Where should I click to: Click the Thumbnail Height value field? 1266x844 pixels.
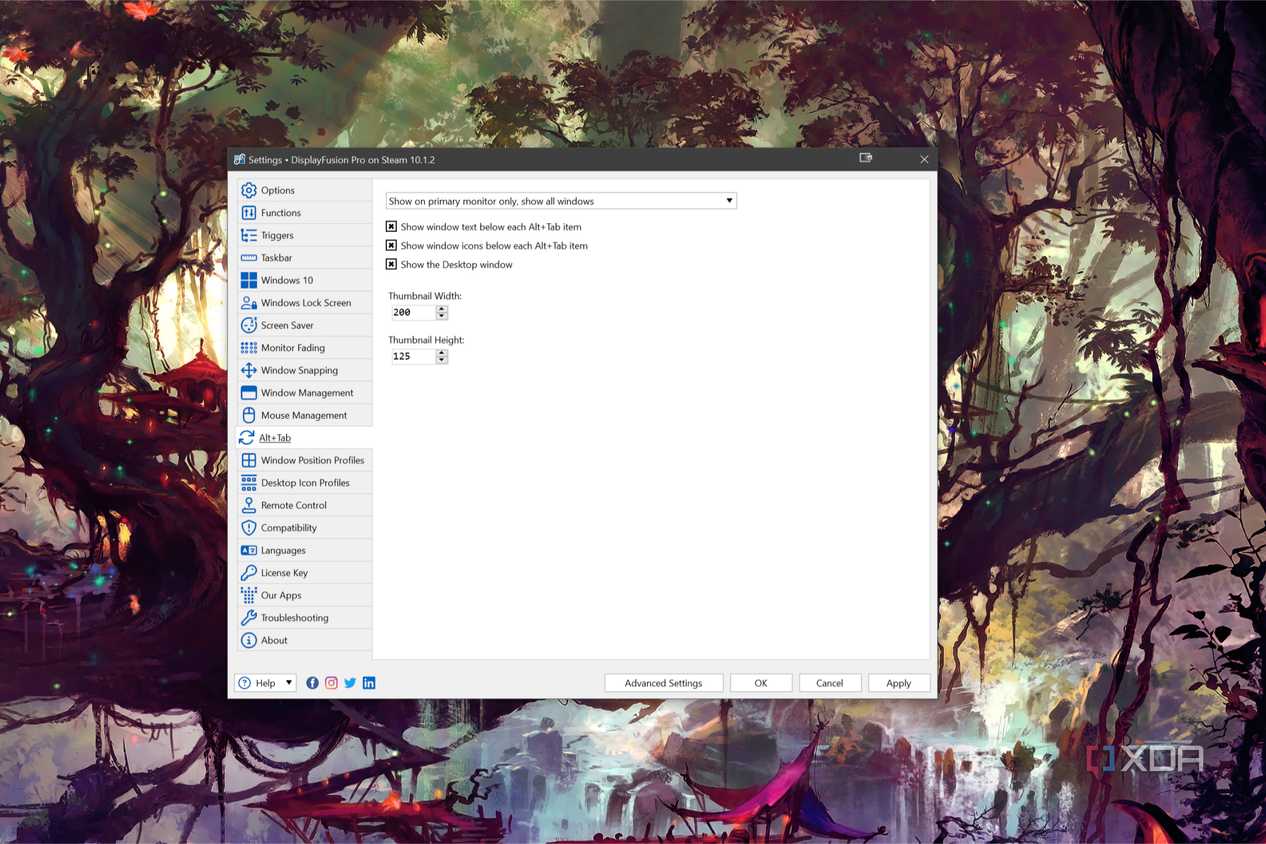coord(413,356)
